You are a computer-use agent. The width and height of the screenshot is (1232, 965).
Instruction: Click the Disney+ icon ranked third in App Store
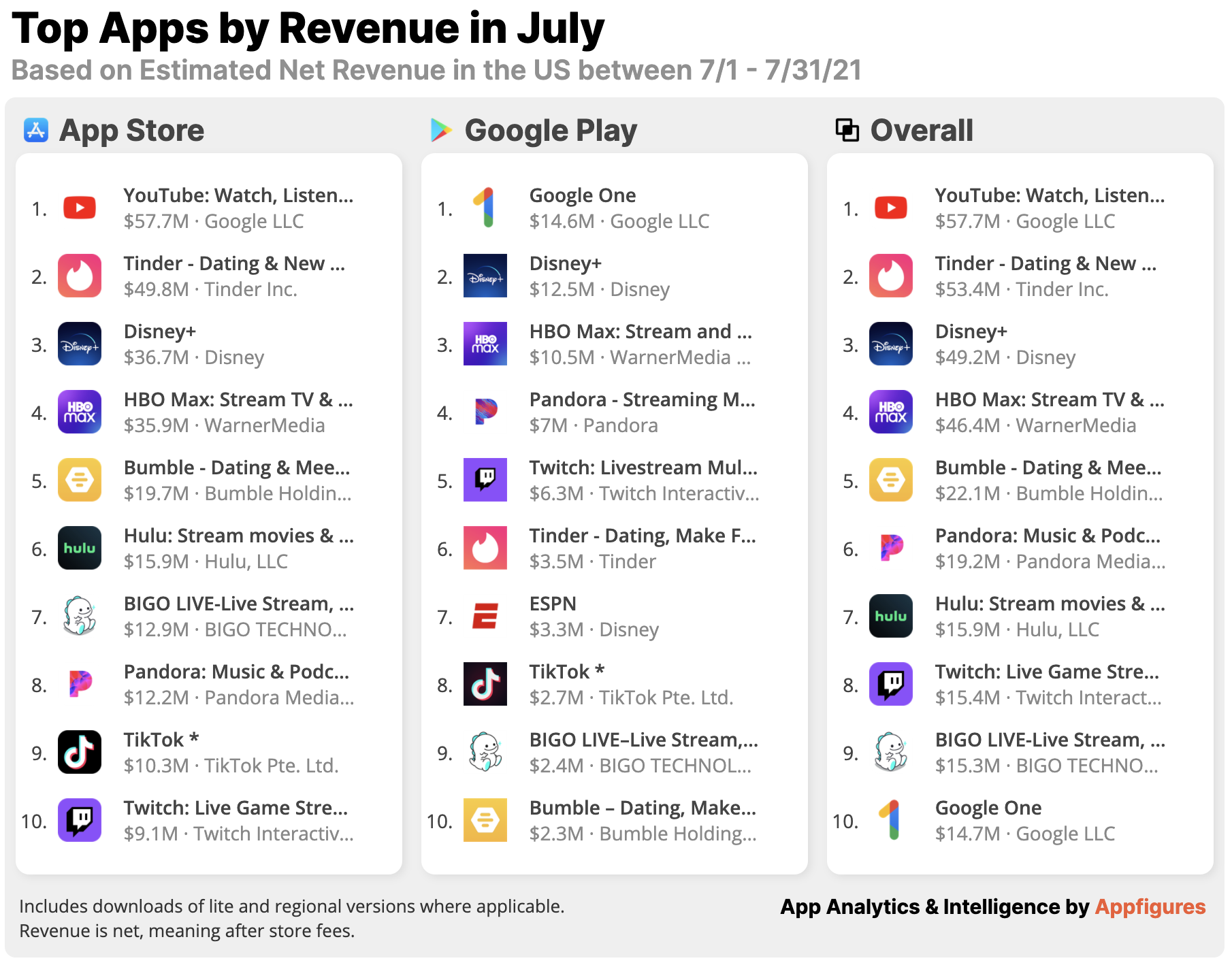[x=80, y=344]
